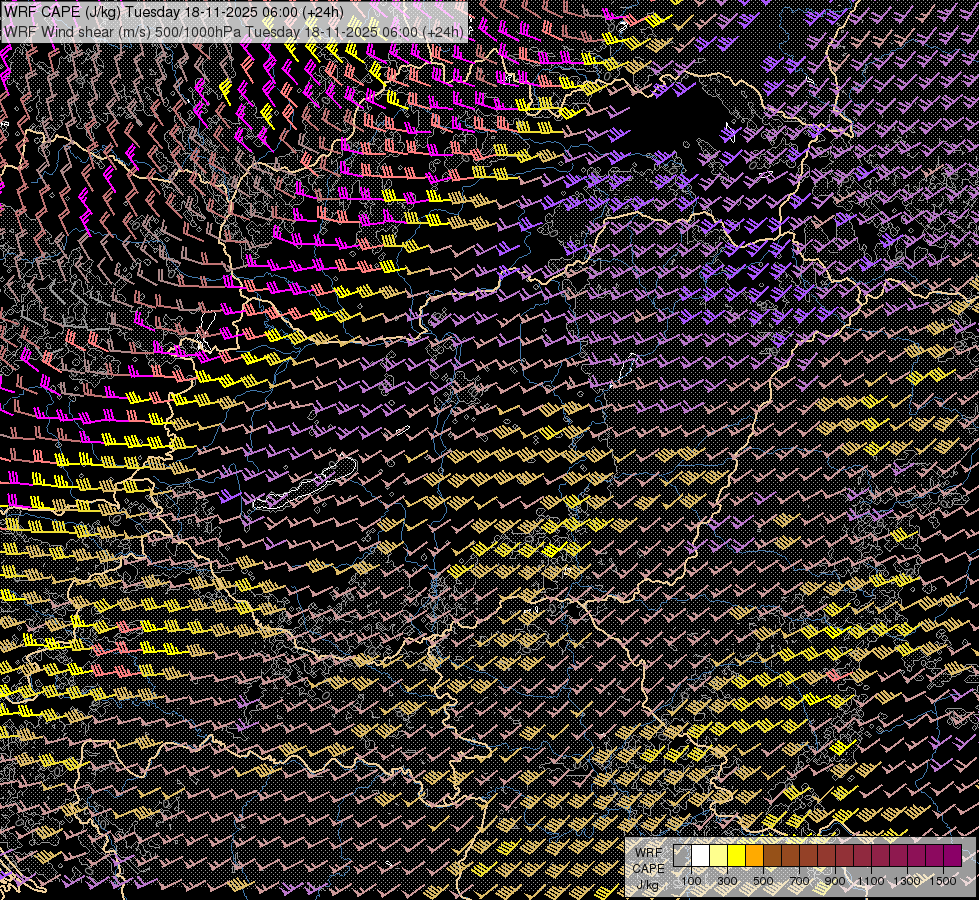Select the 900 value on legend scale
The width and height of the screenshot is (979, 900).
835,881
